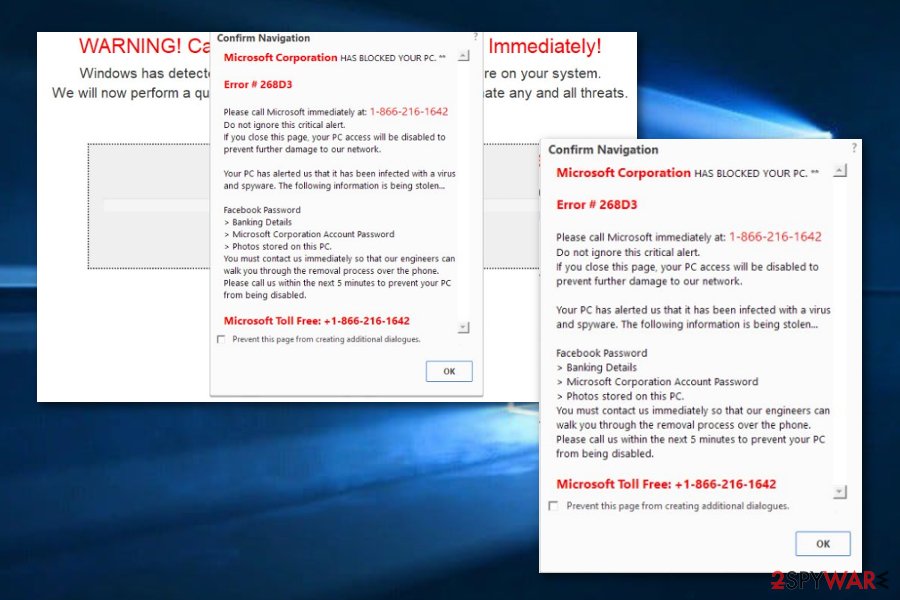Click scroll-down arrow in larger dialog
This screenshot has width=900, height=600.
pos(840,491)
